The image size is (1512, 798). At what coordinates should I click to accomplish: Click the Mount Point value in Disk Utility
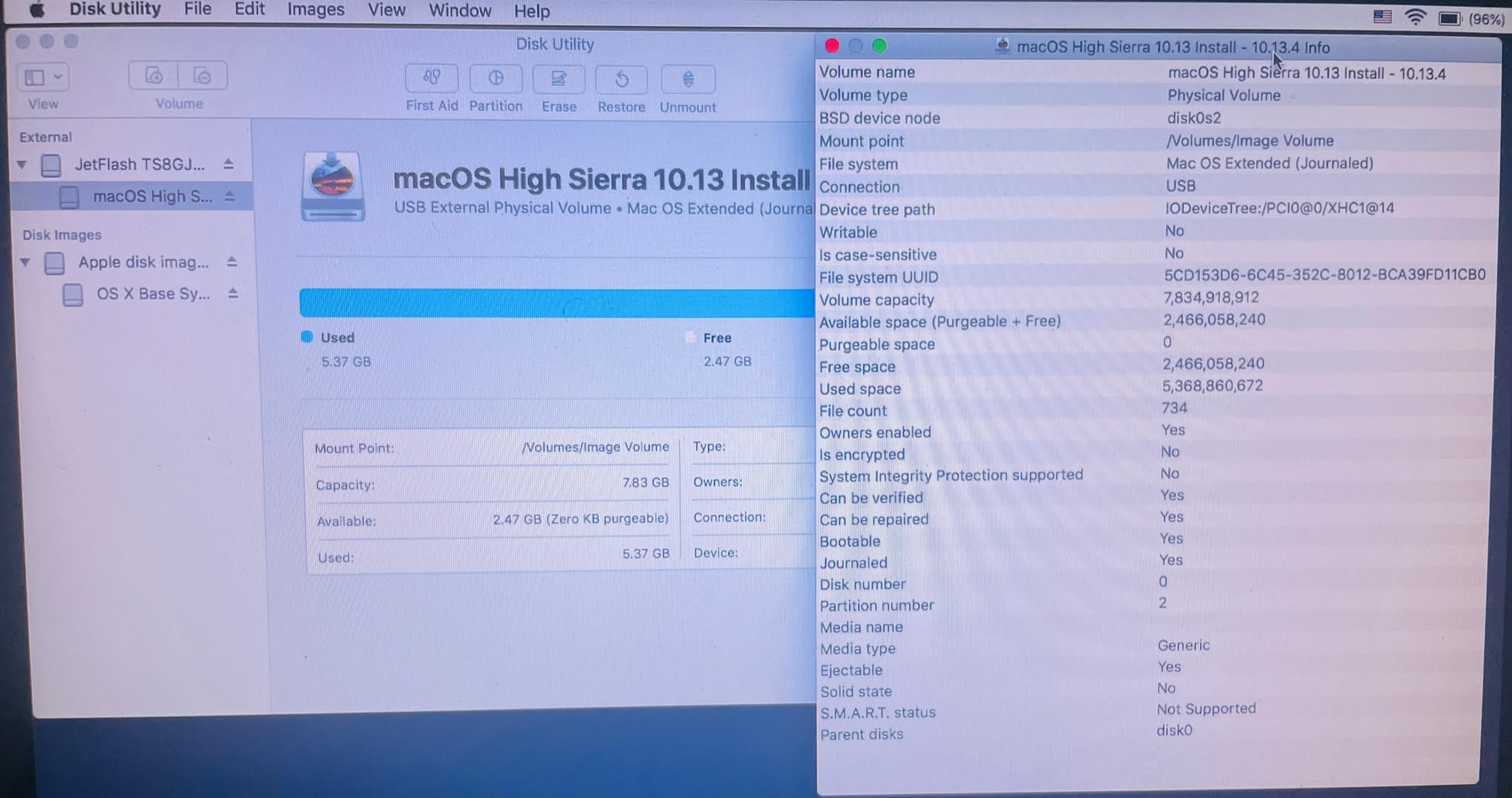[x=595, y=447]
